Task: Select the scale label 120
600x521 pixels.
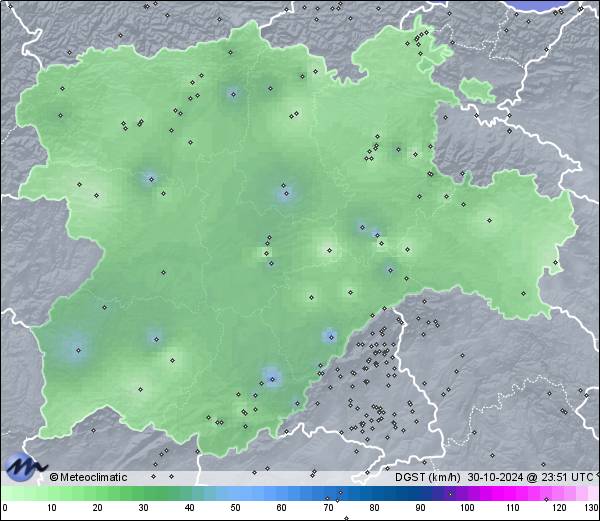Action: [x=559, y=508]
